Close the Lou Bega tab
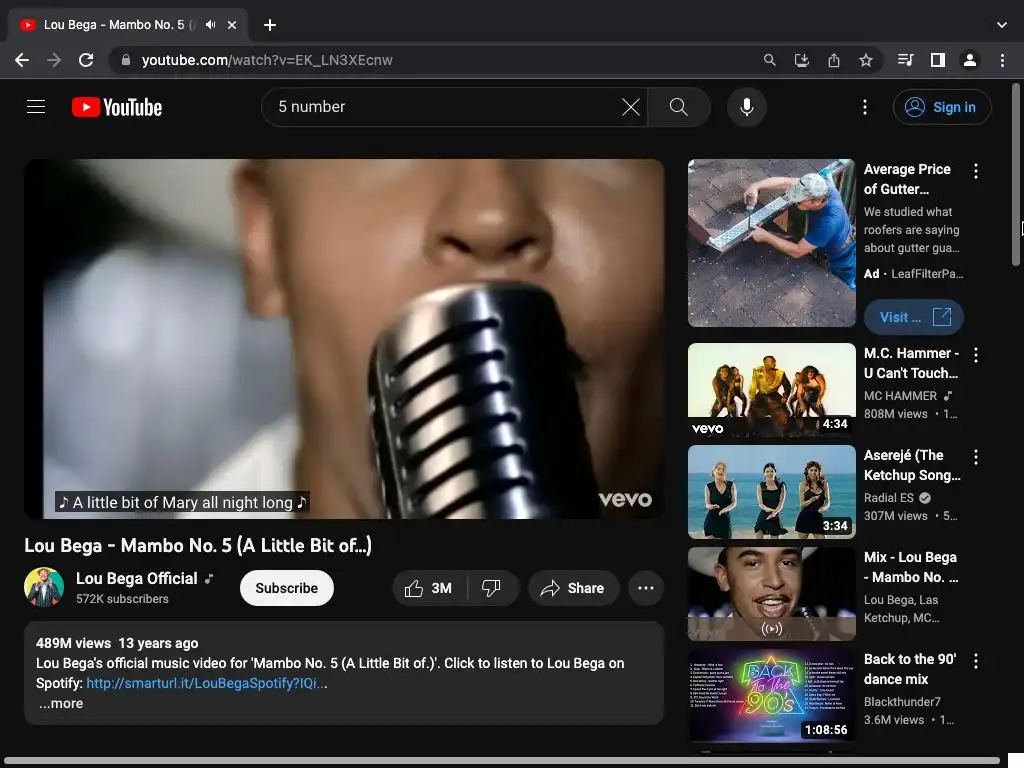Viewport: 1024px width, 768px height. click(x=232, y=25)
